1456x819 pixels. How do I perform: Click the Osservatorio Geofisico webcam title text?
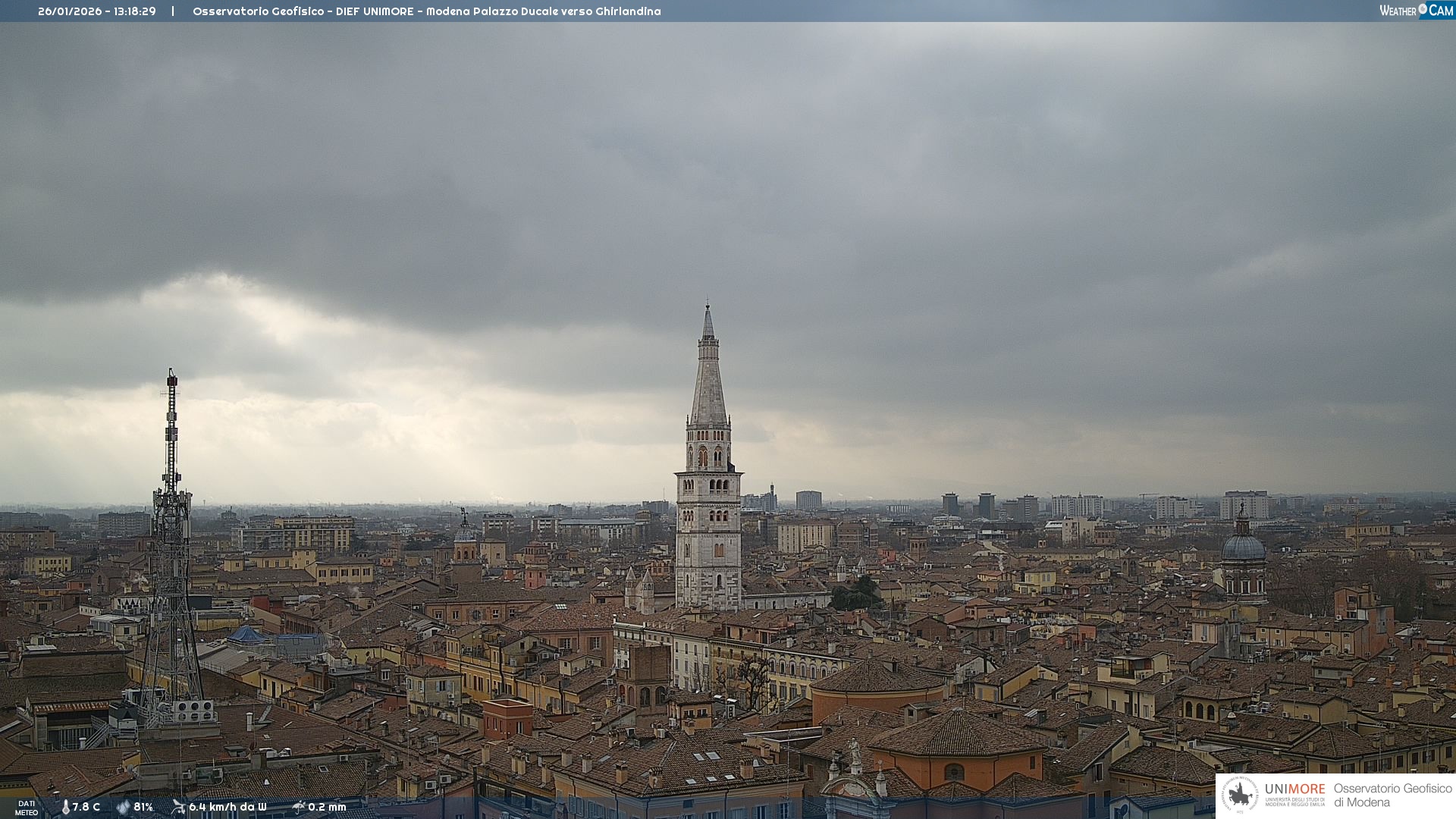click(426, 11)
